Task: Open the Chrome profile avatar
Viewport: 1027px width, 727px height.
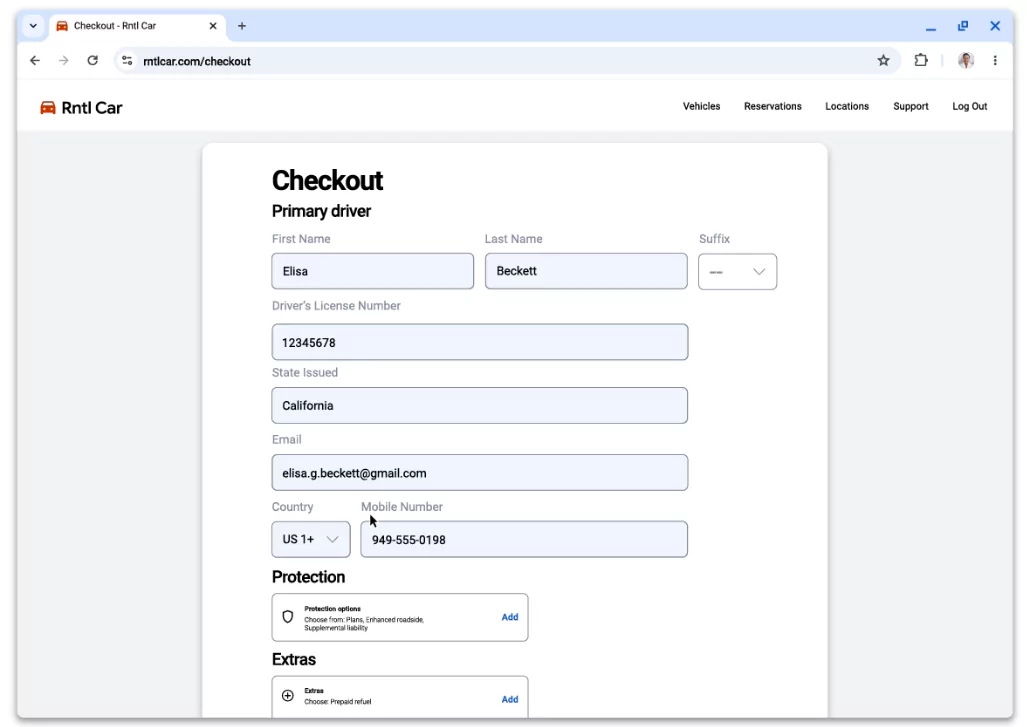Action: point(965,61)
